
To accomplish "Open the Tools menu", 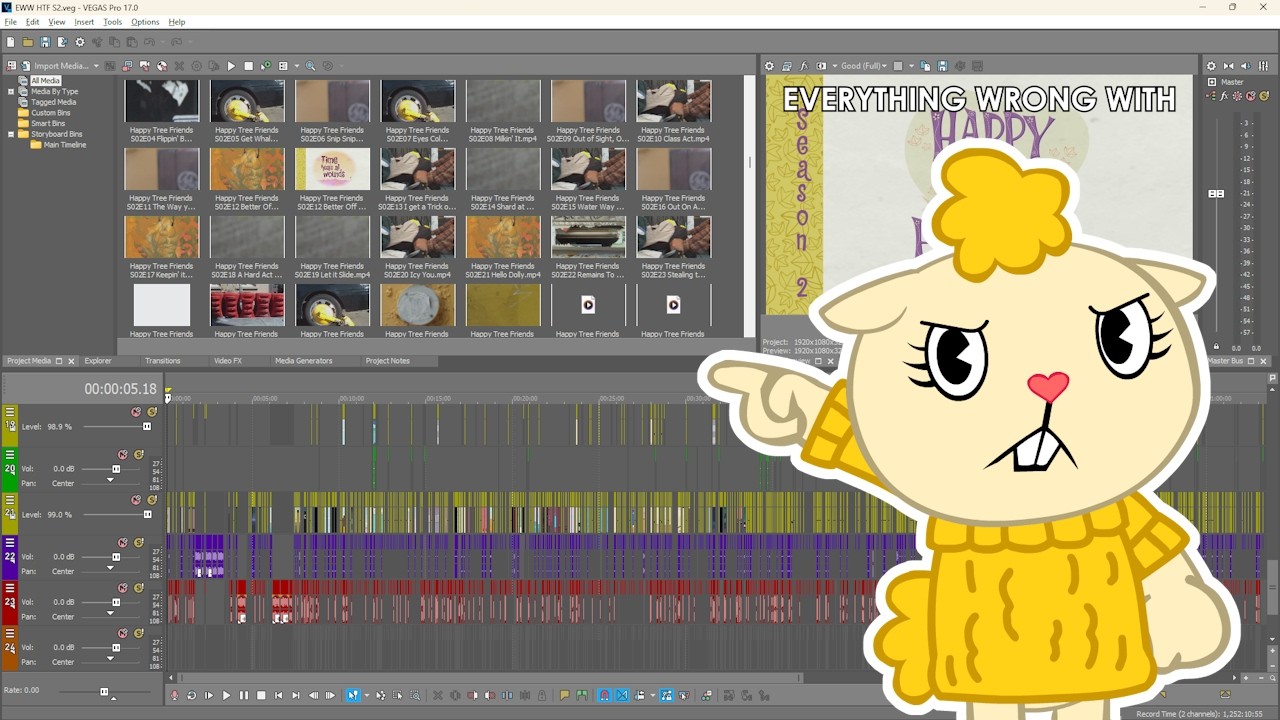I will [x=112, y=22].
